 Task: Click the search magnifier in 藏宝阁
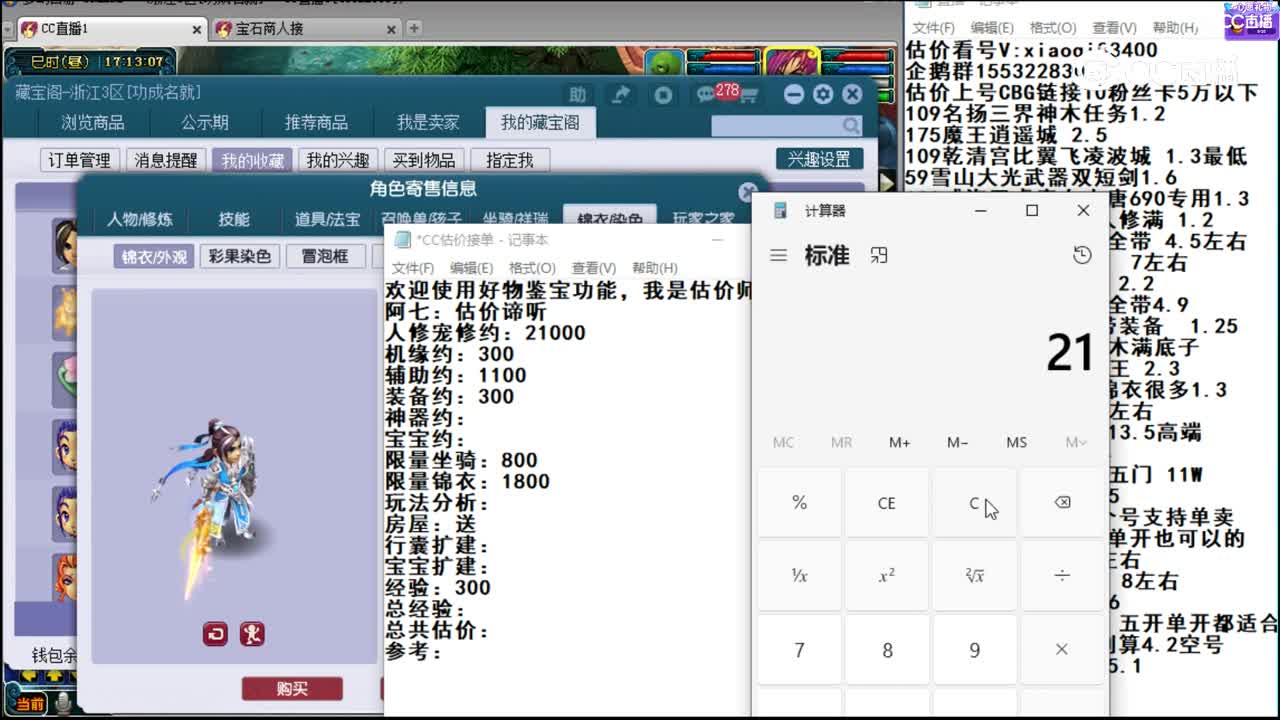[x=851, y=126]
